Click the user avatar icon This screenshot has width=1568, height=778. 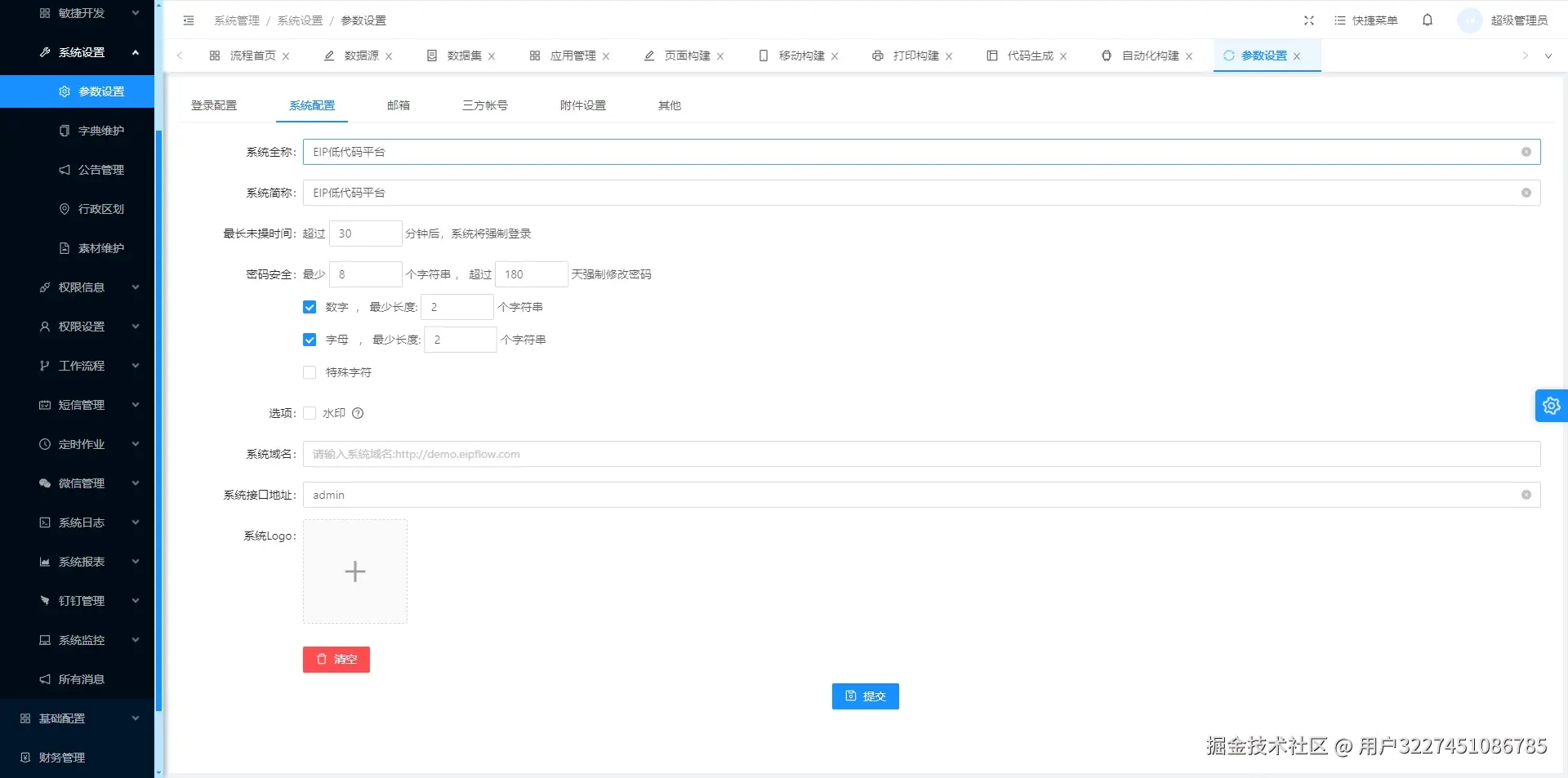click(x=1470, y=20)
